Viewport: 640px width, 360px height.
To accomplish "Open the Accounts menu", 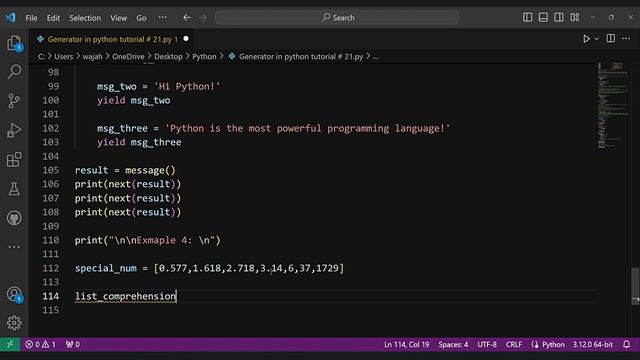I will point(14,294).
